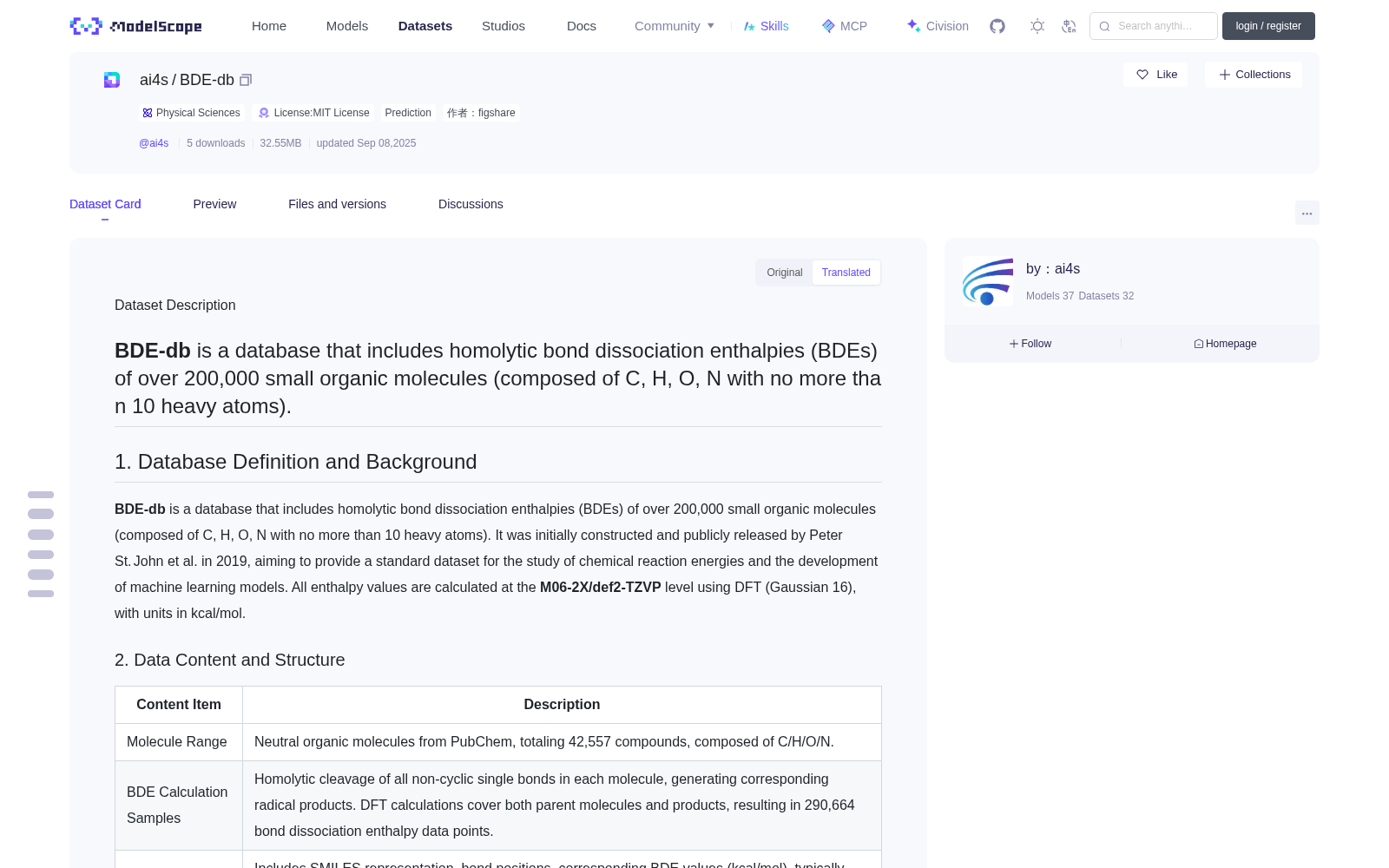Image resolution: width=1389 pixels, height=868 pixels.
Task: Click the Like button label
Action: click(x=1167, y=75)
